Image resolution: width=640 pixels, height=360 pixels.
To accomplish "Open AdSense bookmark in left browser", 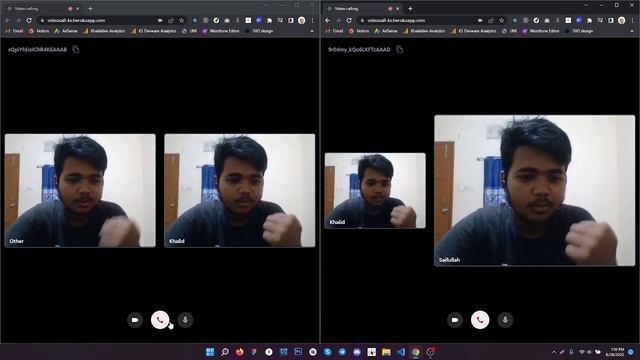I will click(66, 31).
